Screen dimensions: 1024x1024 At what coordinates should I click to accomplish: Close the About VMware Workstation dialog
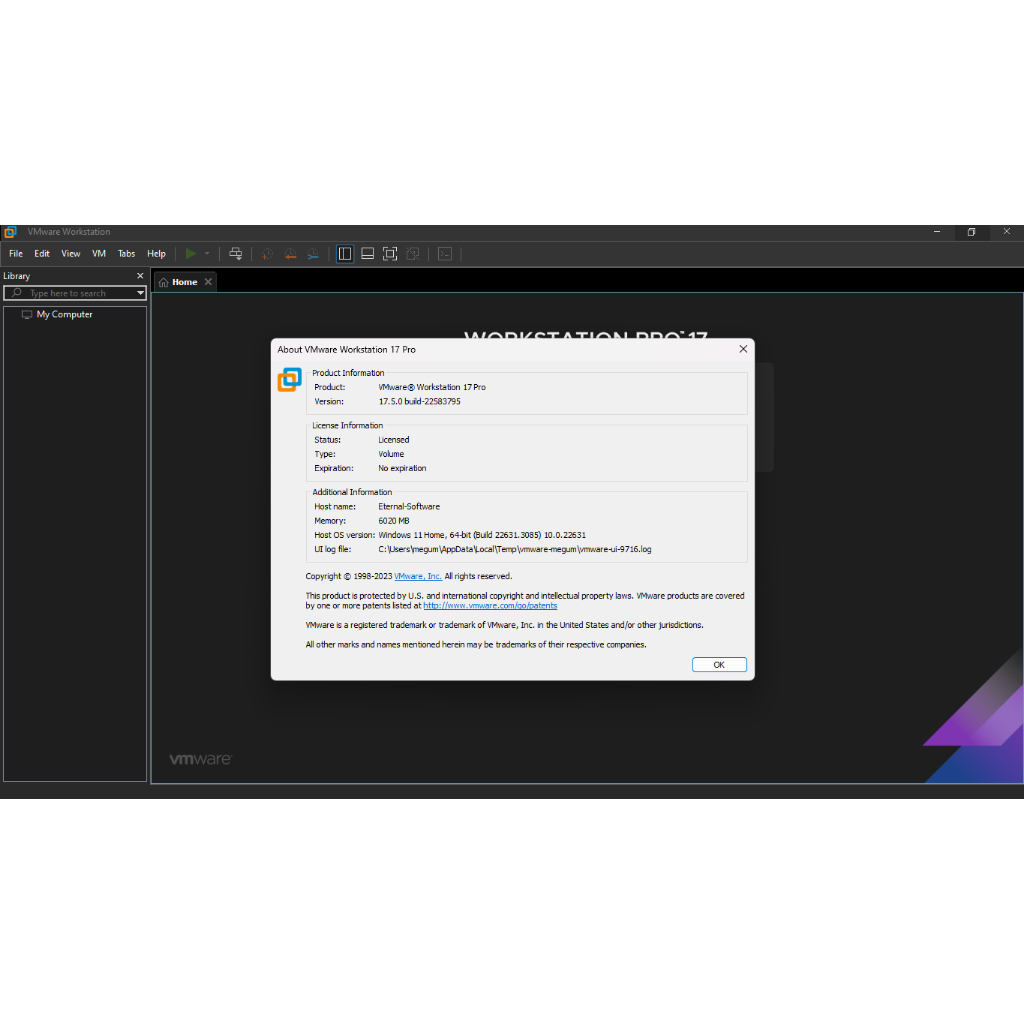pos(743,349)
